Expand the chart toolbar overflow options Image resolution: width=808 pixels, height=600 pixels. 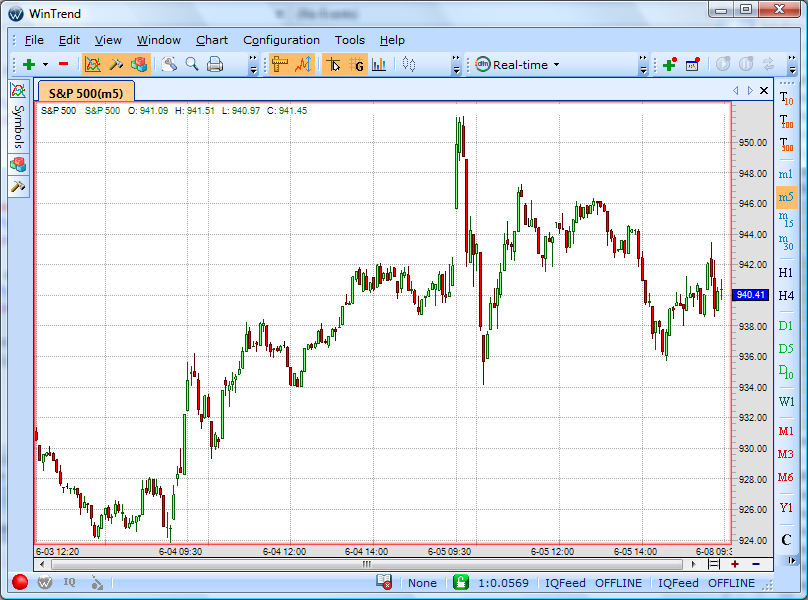pos(456,64)
